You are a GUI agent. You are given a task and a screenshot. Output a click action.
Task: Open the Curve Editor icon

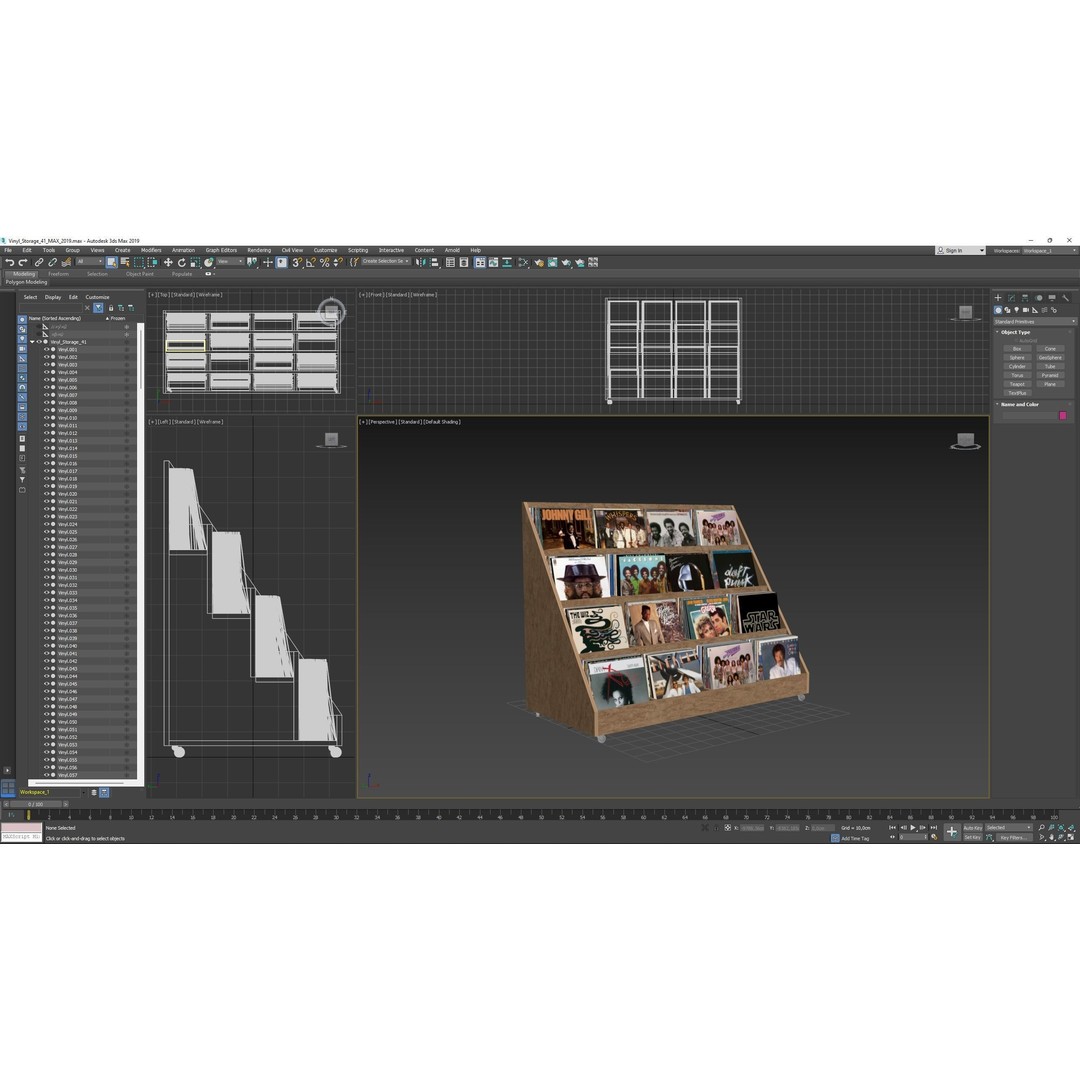pyautogui.click(x=493, y=262)
